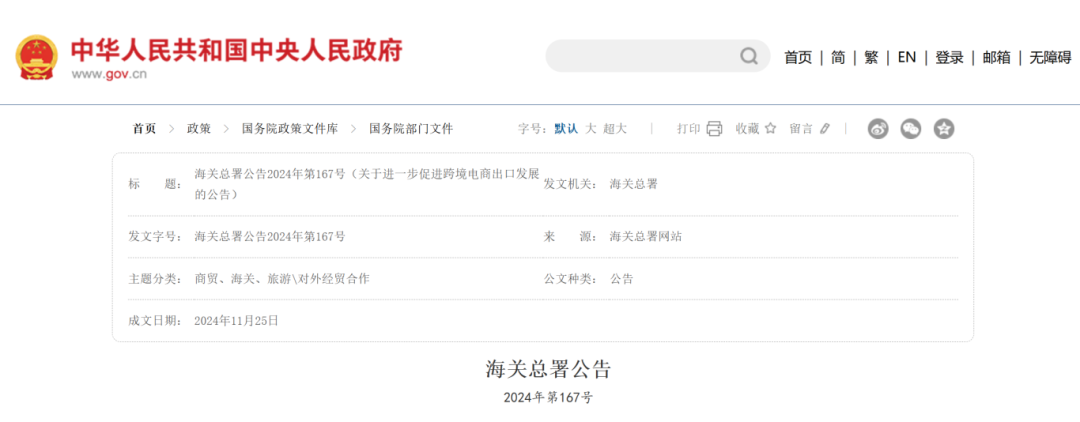Set font size to 大
This screenshot has width=1080, height=422.
tap(591, 129)
